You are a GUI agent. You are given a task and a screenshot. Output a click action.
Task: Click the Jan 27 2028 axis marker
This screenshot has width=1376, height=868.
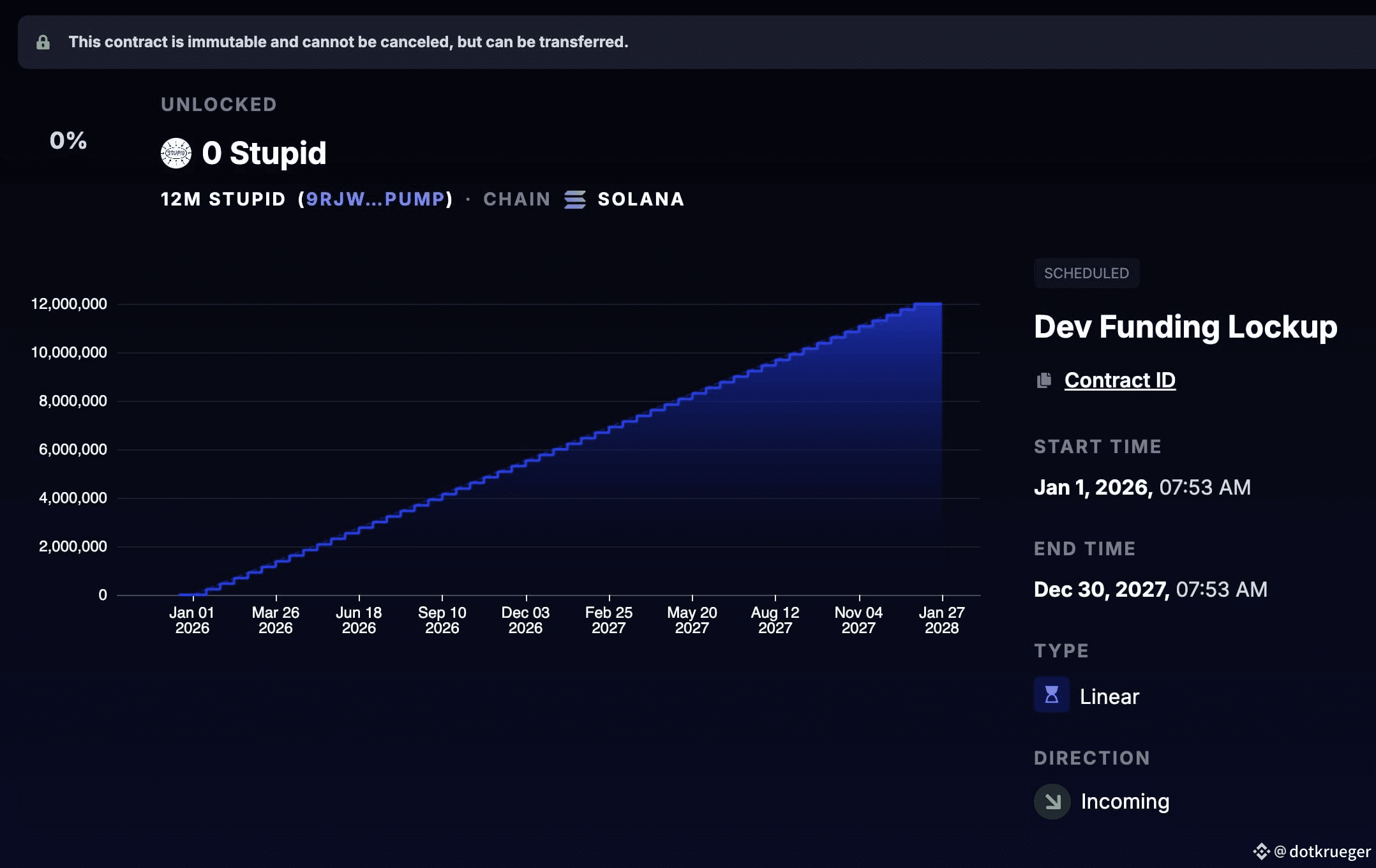(942, 620)
